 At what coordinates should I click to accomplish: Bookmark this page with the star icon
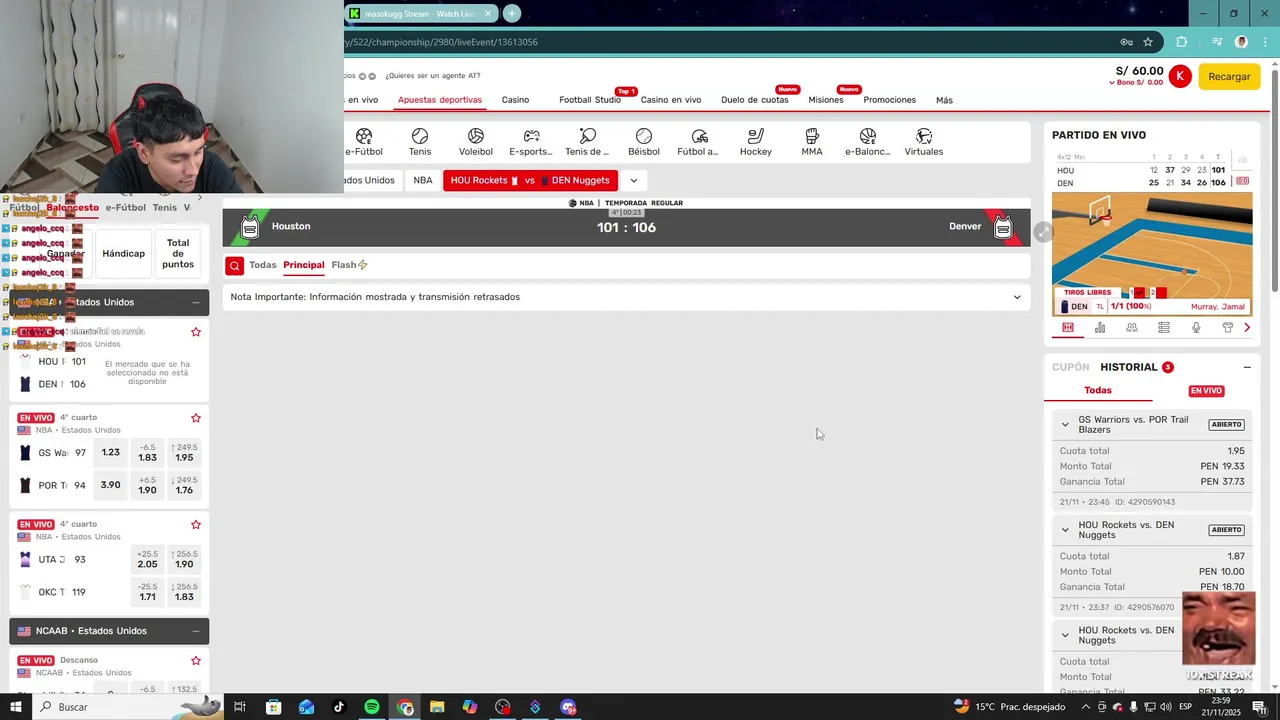(x=1148, y=42)
